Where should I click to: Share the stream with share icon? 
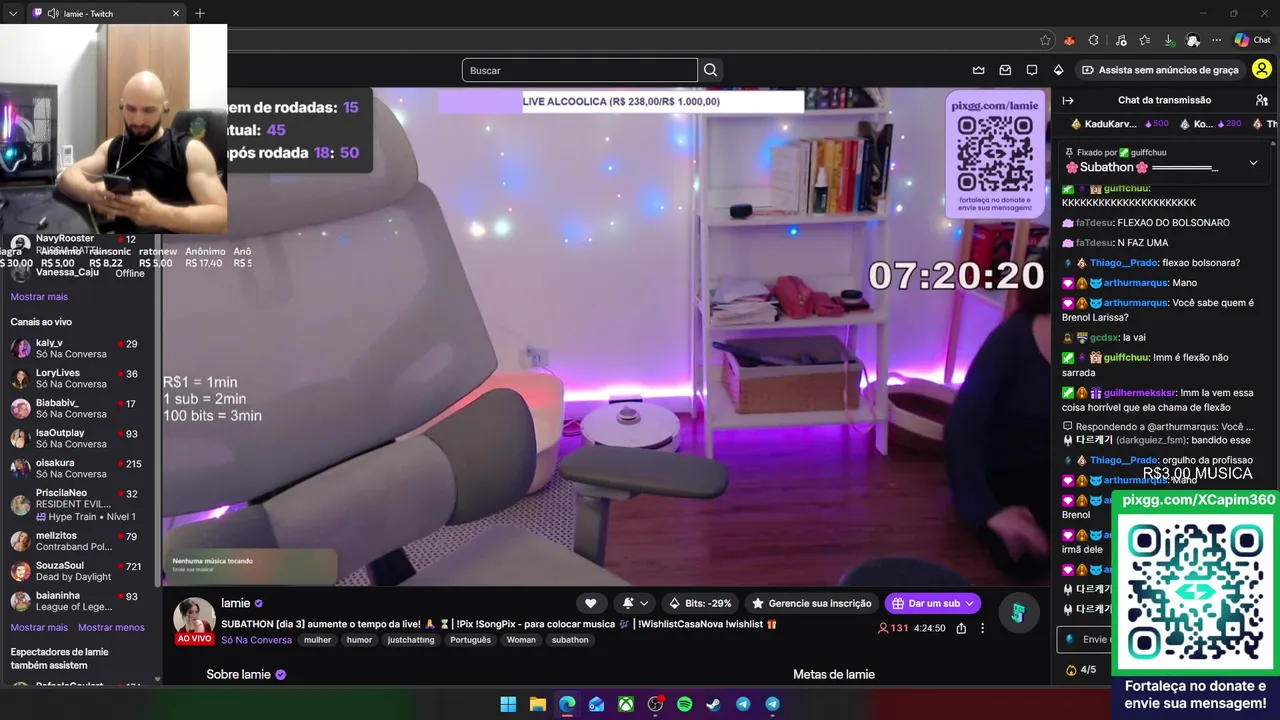click(x=961, y=628)
